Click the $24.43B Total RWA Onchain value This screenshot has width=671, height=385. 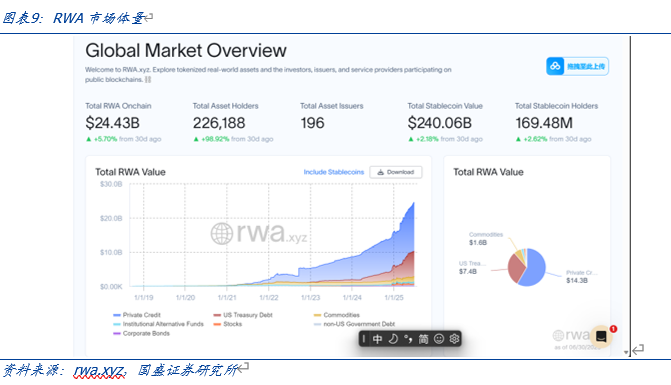pyautogui.click(x=113, y=123)
